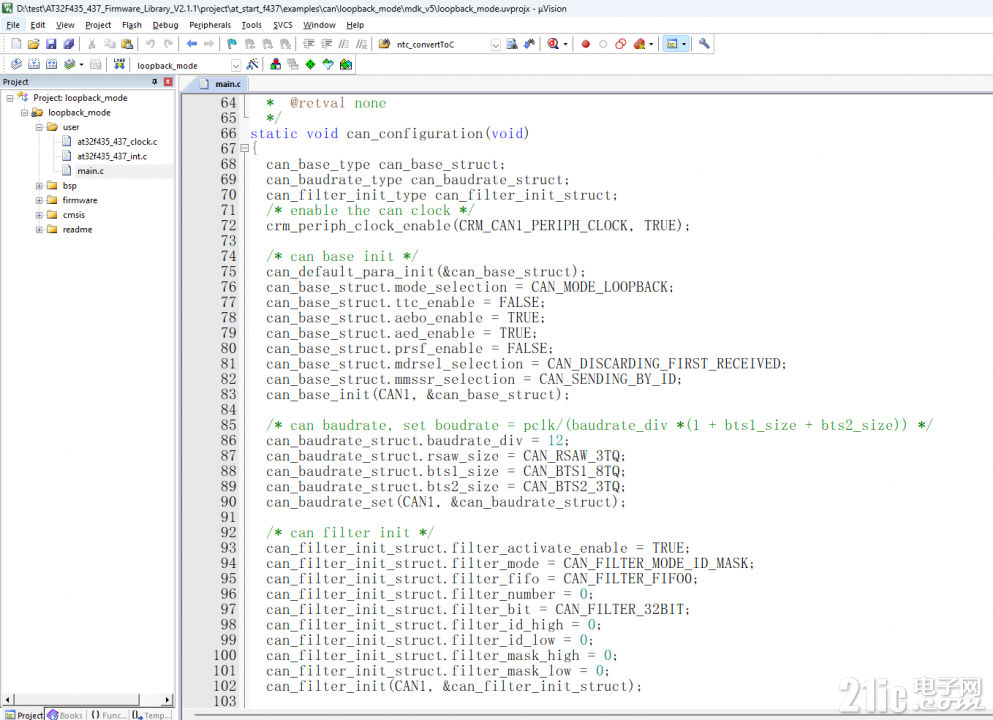Open the dropdown arrow beside the window layout button
This screenshot has width=993, height=720.
(684, 44)
